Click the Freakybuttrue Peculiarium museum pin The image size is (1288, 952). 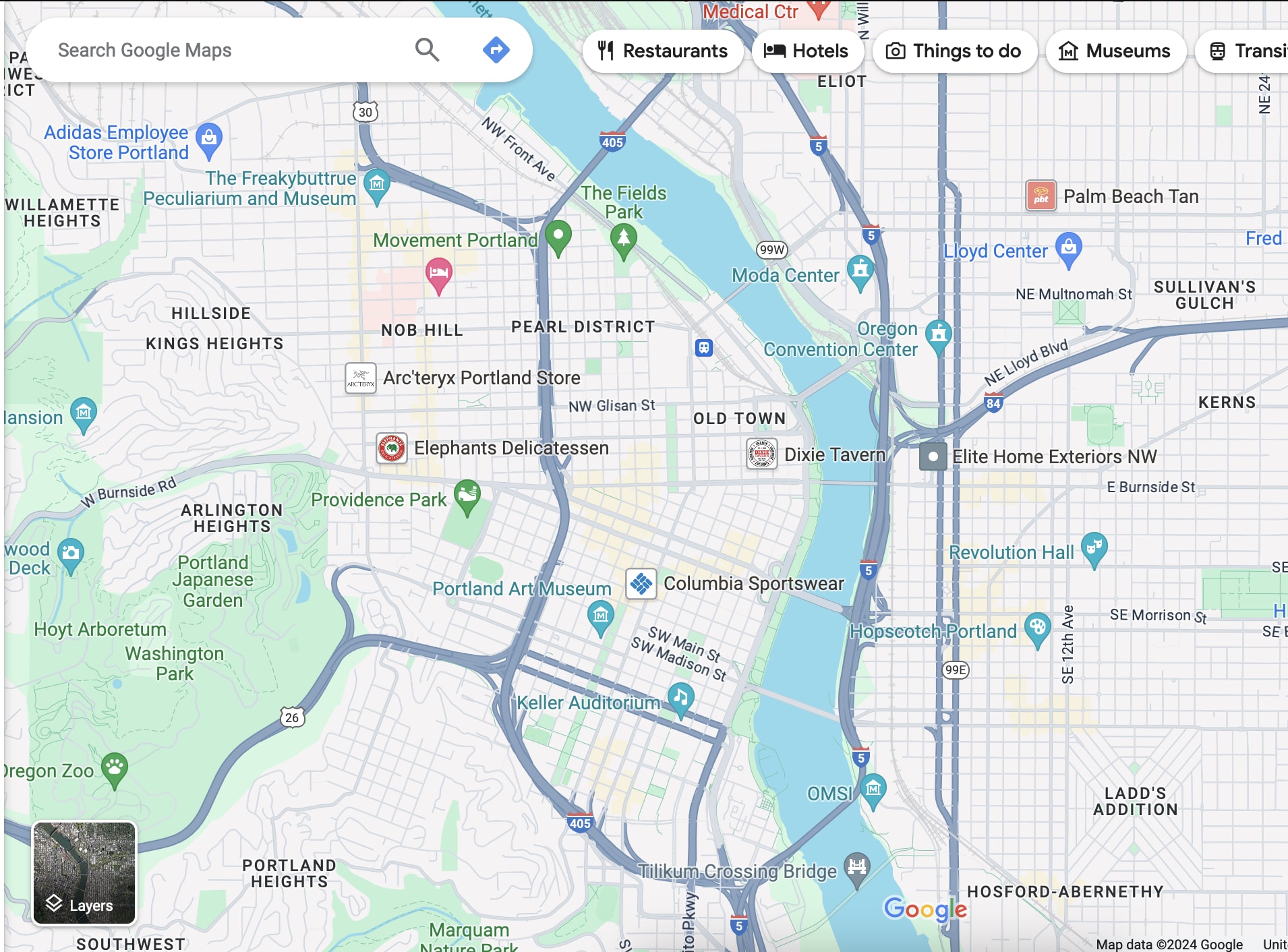(x=376, y=186)
